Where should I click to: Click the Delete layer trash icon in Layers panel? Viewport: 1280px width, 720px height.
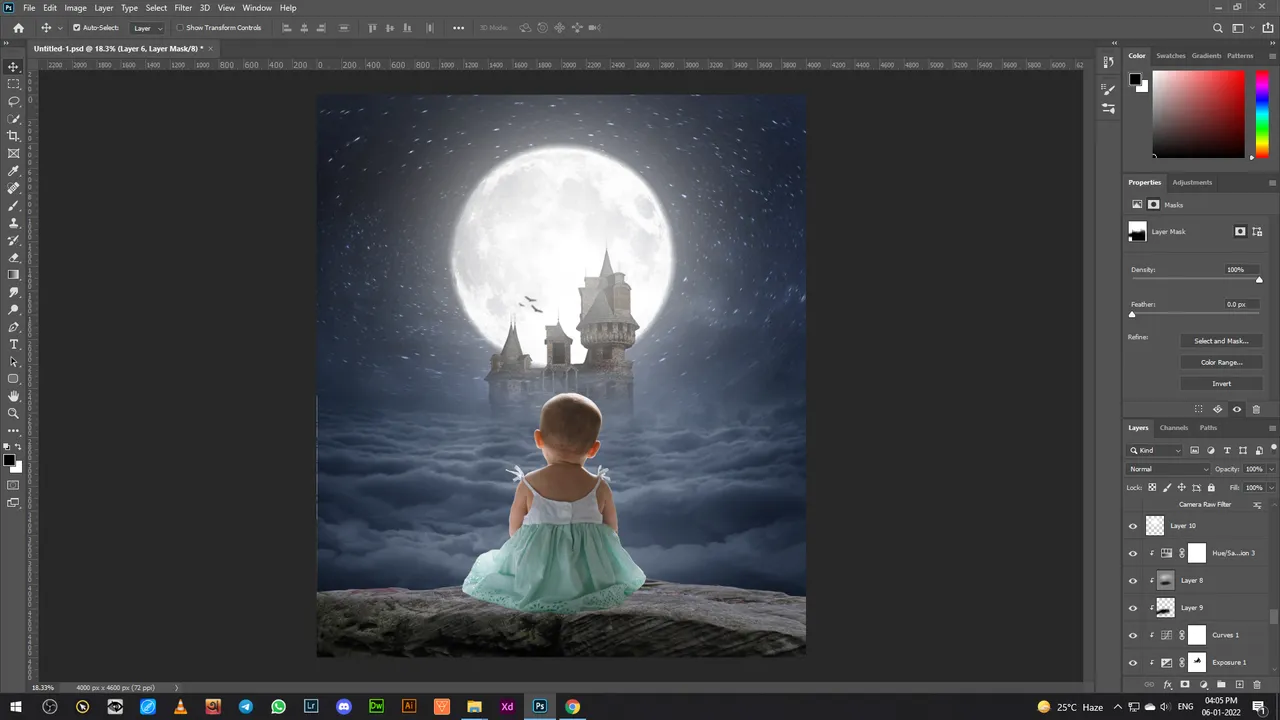click(1257, 684)
